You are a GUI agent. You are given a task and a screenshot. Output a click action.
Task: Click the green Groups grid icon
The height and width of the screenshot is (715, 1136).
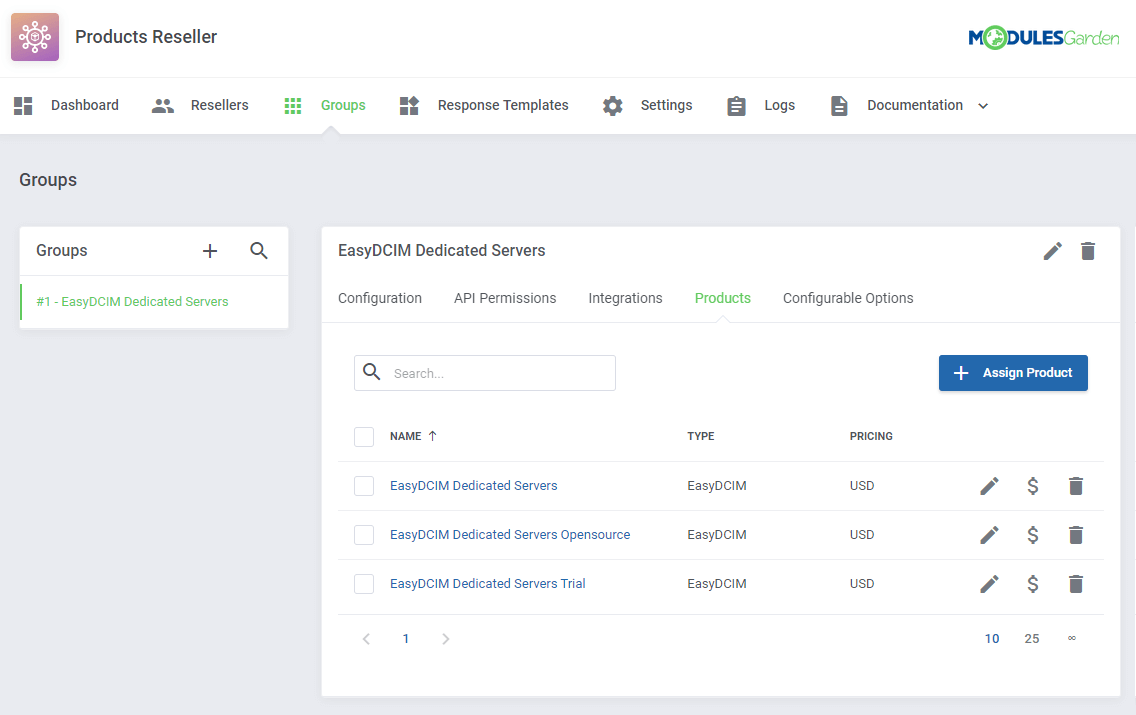[293, 106]
